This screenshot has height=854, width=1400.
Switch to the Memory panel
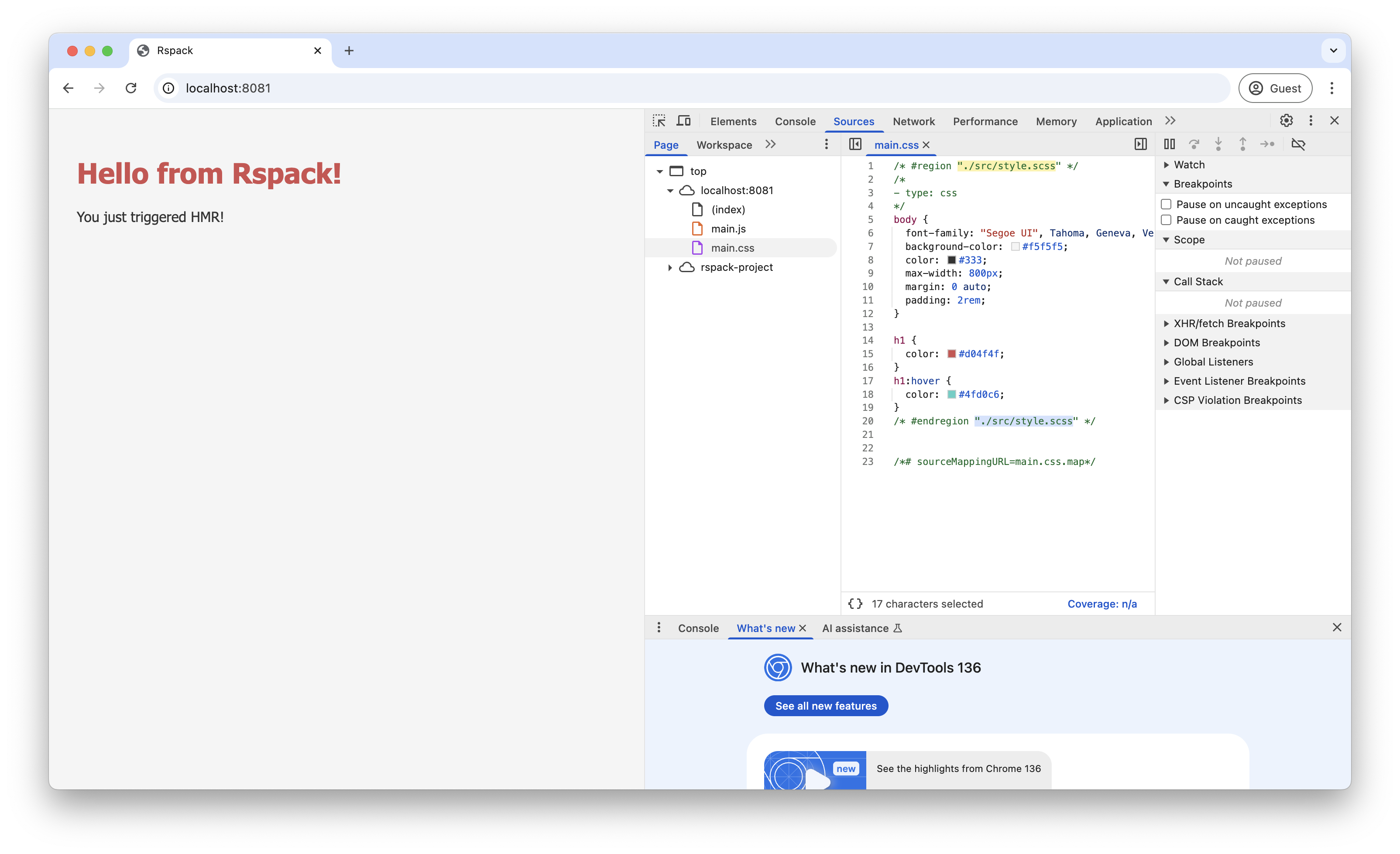(x=1056, y=122)
